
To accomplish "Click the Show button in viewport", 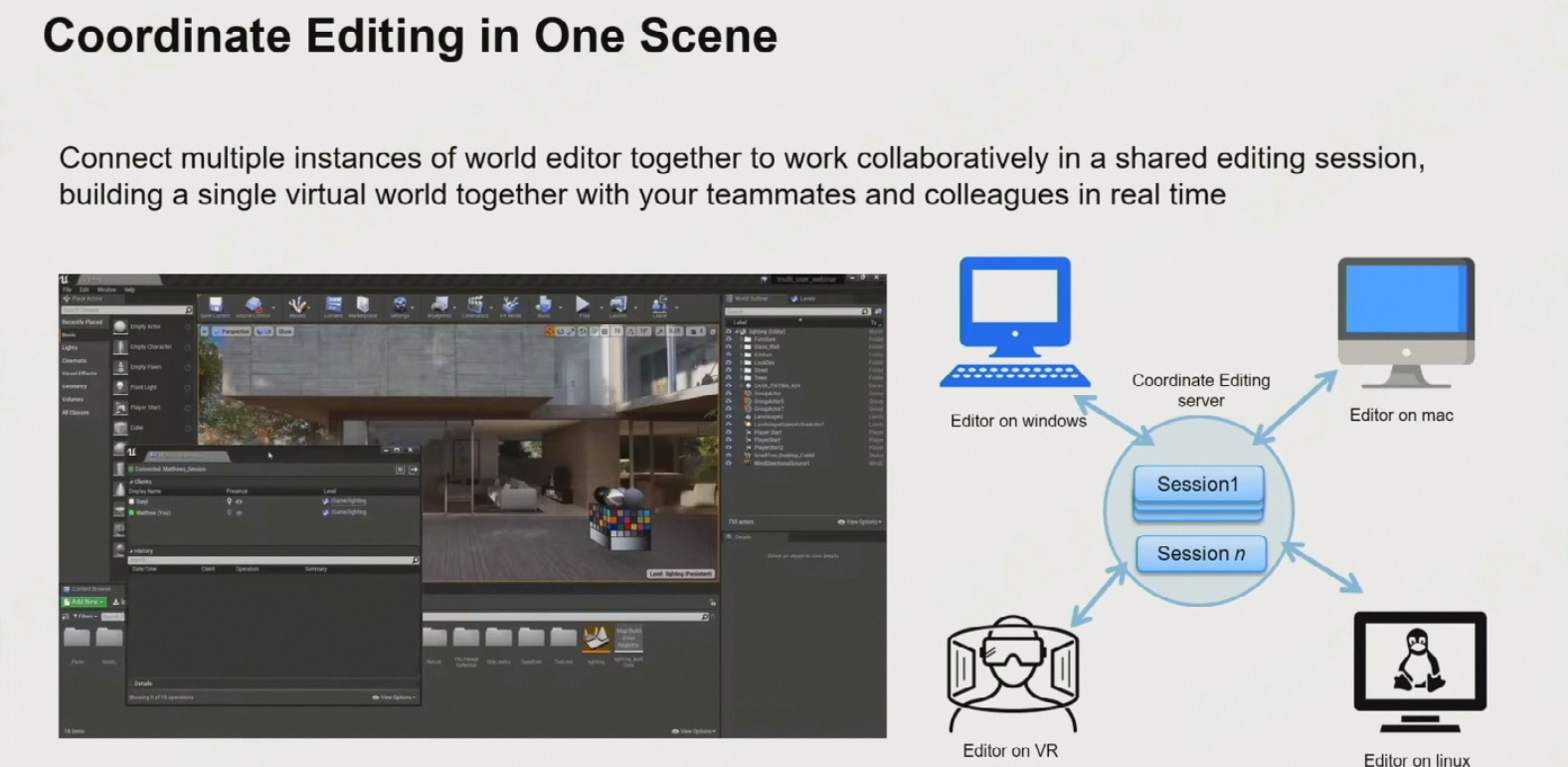I will (x=284, y=331).
